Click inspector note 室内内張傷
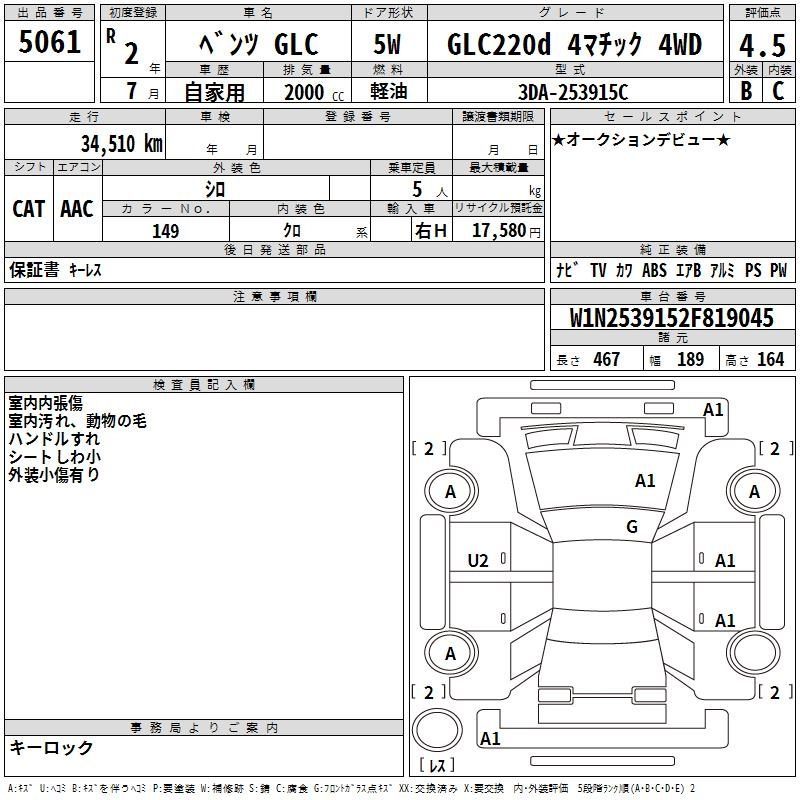The height and width of the screenshot is (800, 800). (x=45, y=403)
